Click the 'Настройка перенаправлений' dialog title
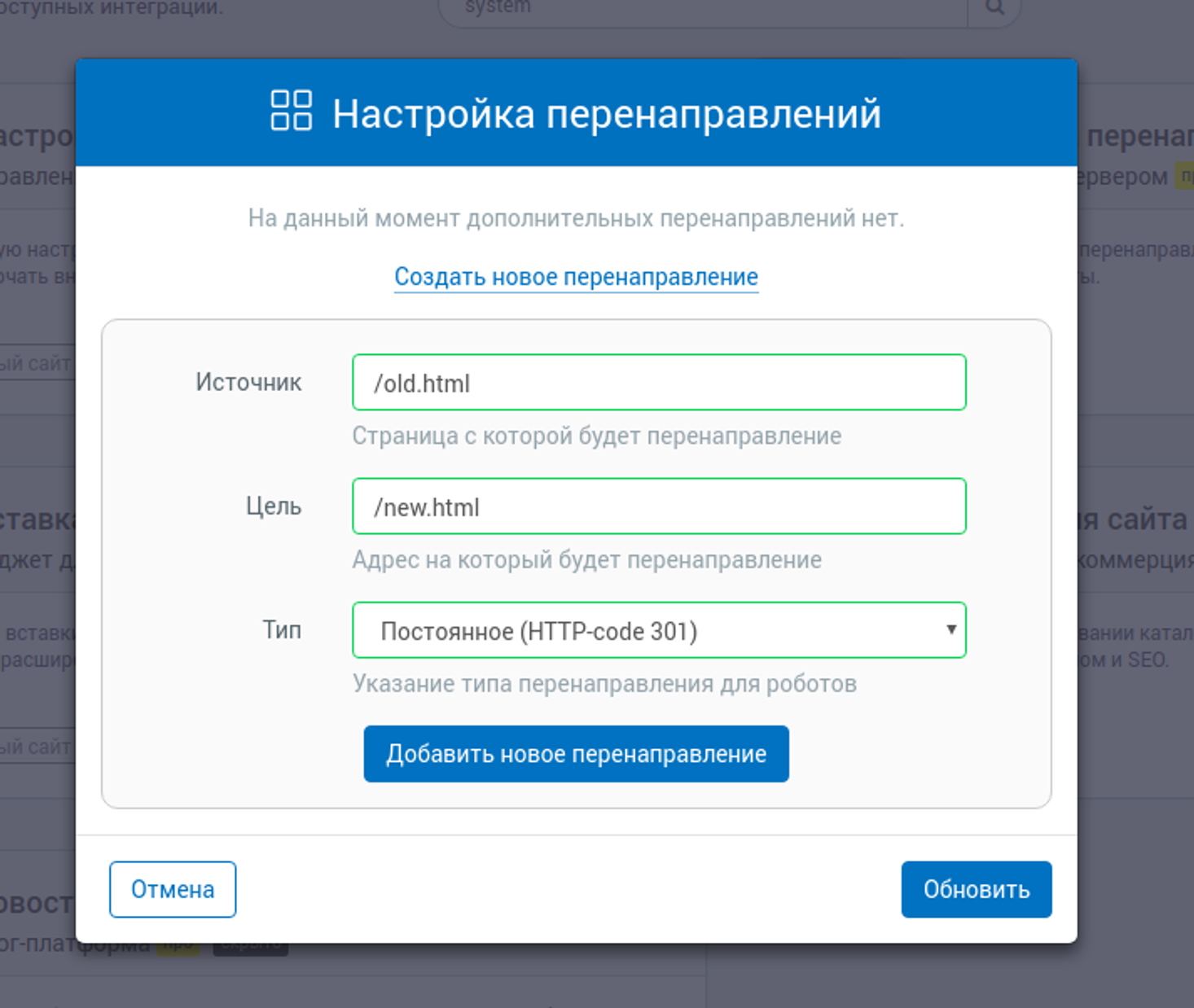The width and height of the screenshot is (1194, 1008). click(607, 113)
